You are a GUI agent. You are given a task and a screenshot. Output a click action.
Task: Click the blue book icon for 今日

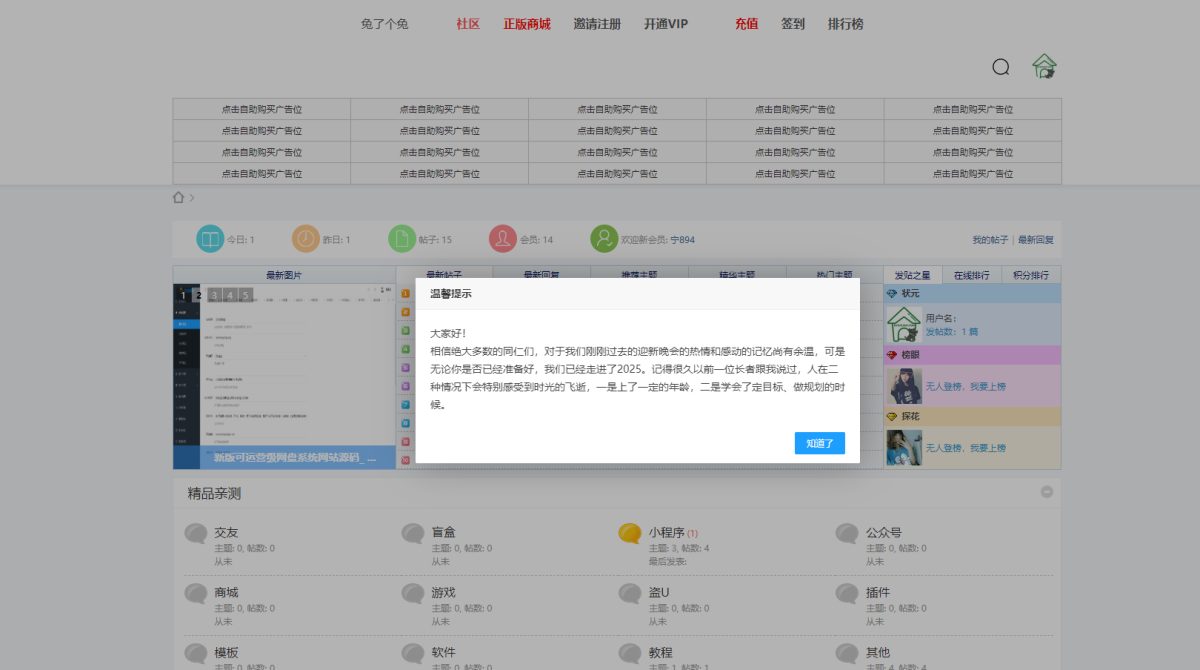(x=210, y=239)
